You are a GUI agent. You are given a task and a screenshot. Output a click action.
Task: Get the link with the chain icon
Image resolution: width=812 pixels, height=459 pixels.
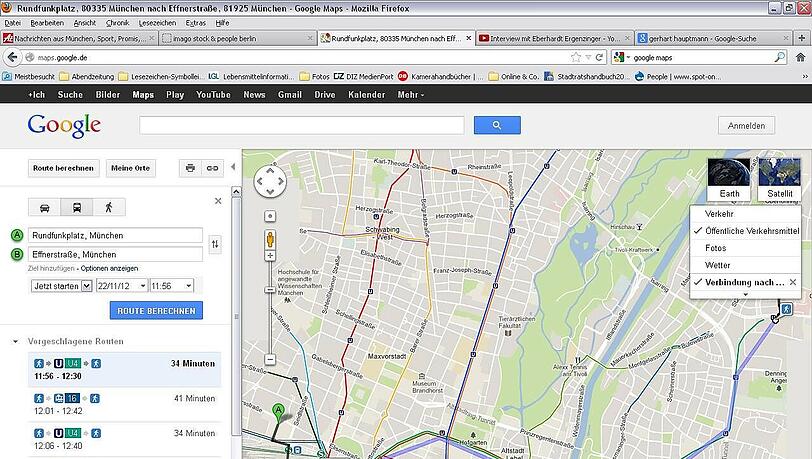212,168
